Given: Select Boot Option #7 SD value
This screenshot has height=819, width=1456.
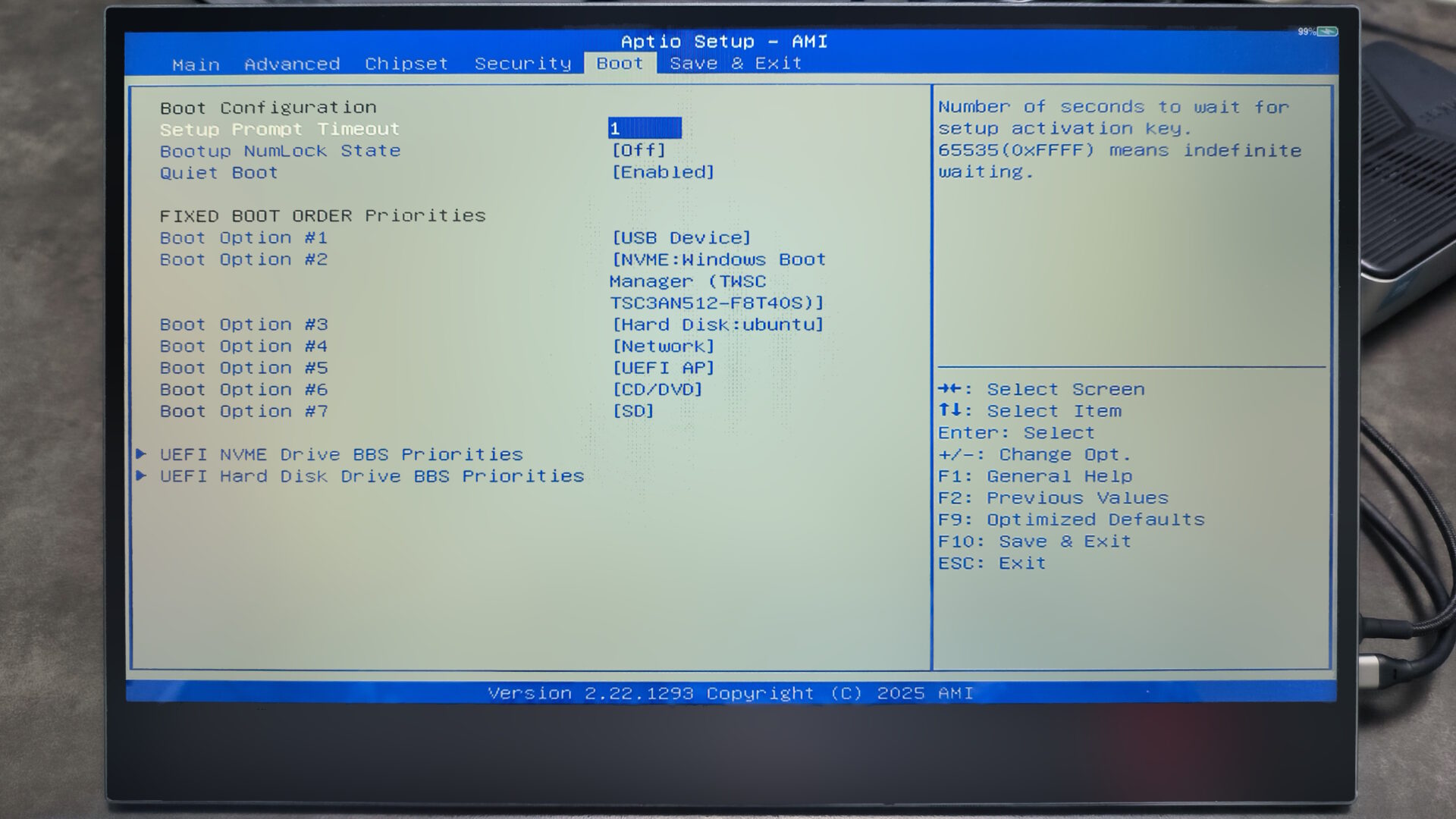Looking at the screenshot, I should pyautogui.click(x=632, y=411).
